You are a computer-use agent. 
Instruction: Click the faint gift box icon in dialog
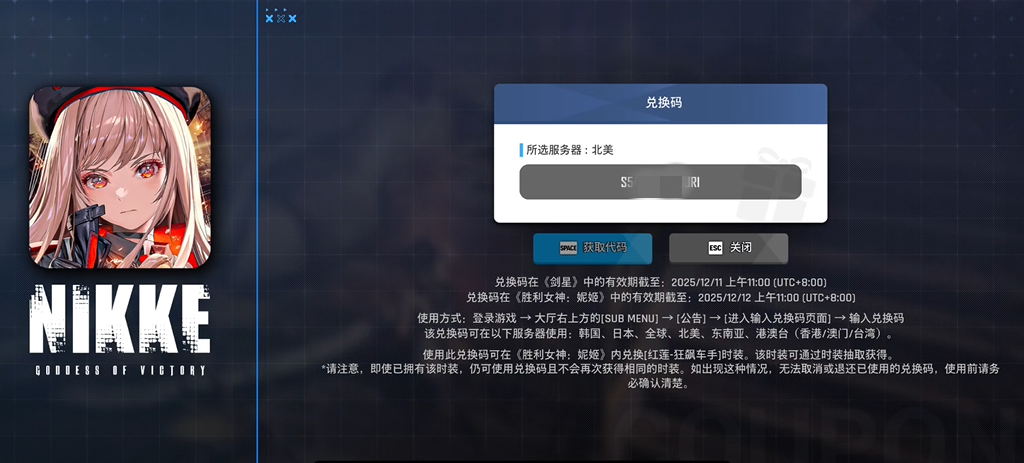776,185
